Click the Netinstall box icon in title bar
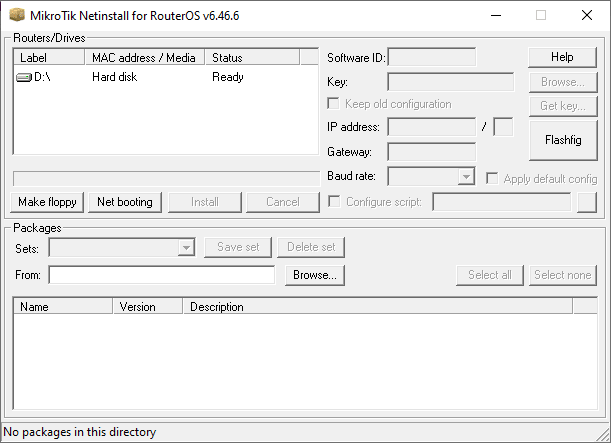Screen dimensions: 611x443 (x=17, y=15)
